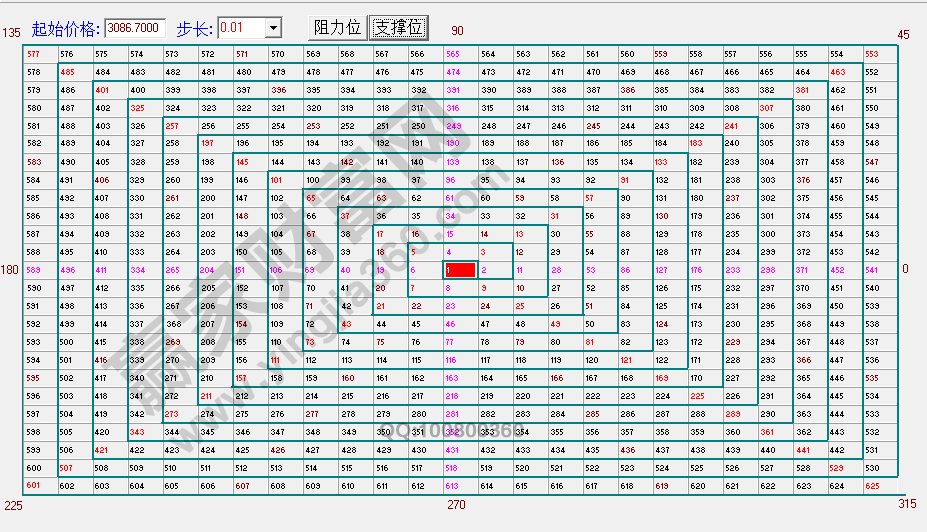This screenshot has width=927, height=532.
Task: Open the 步长 dropdown arrow
Action: pos(274,28)
